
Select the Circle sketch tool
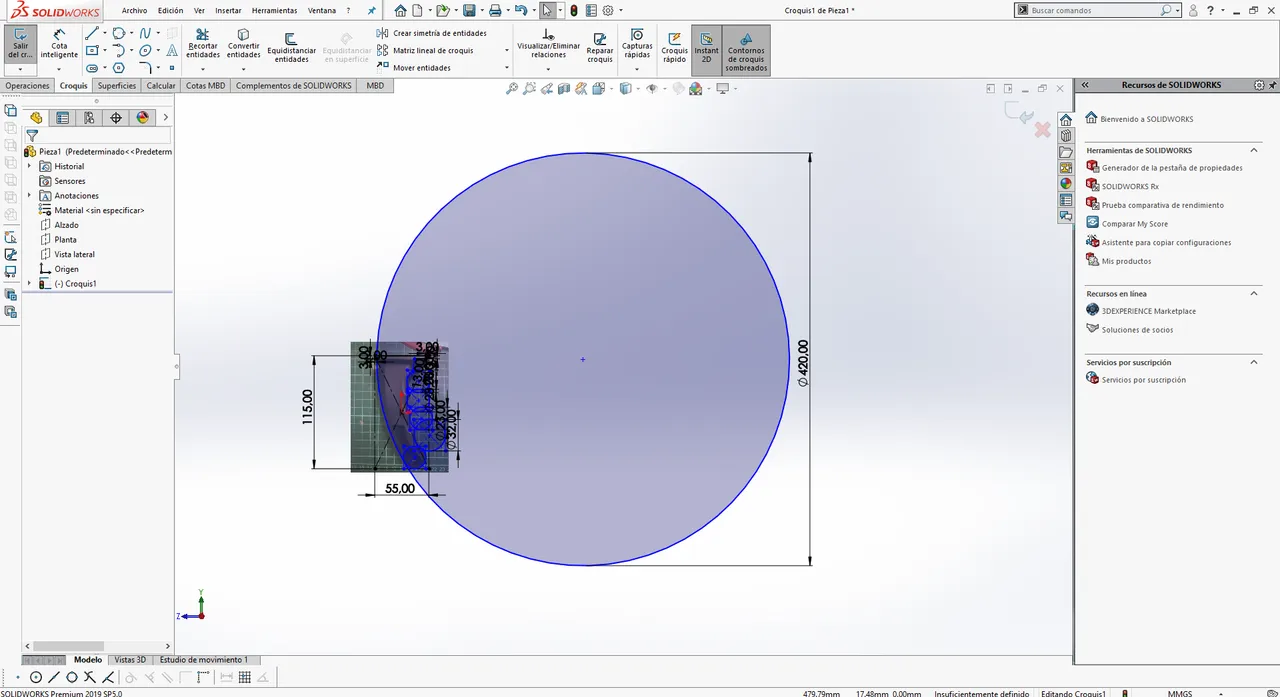(118, 33)
